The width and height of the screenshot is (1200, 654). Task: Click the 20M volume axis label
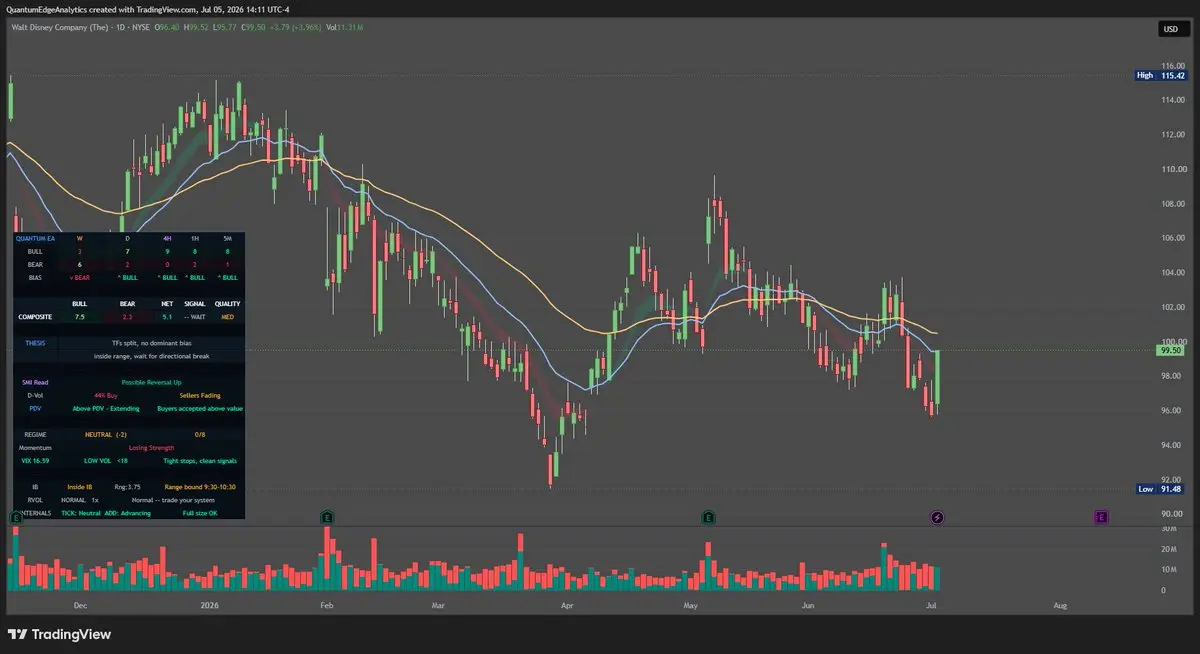(1167, 549)
